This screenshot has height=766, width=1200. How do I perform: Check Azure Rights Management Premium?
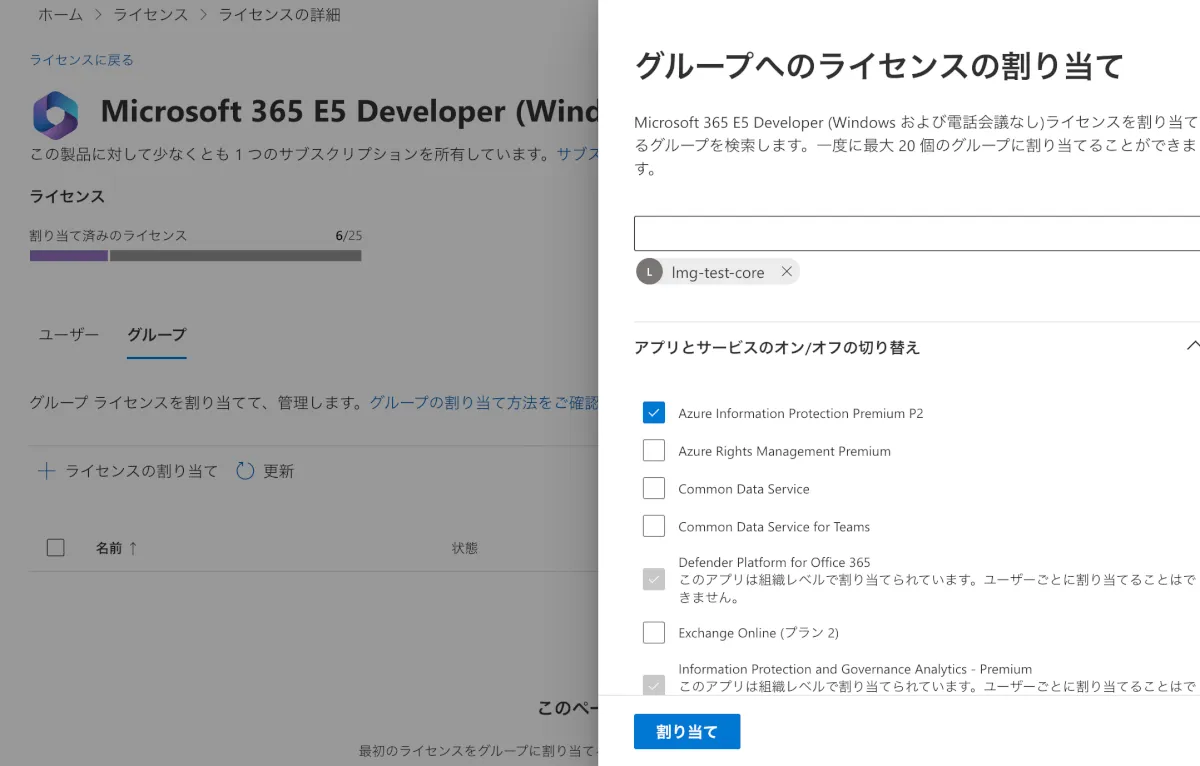pos(654,451)
